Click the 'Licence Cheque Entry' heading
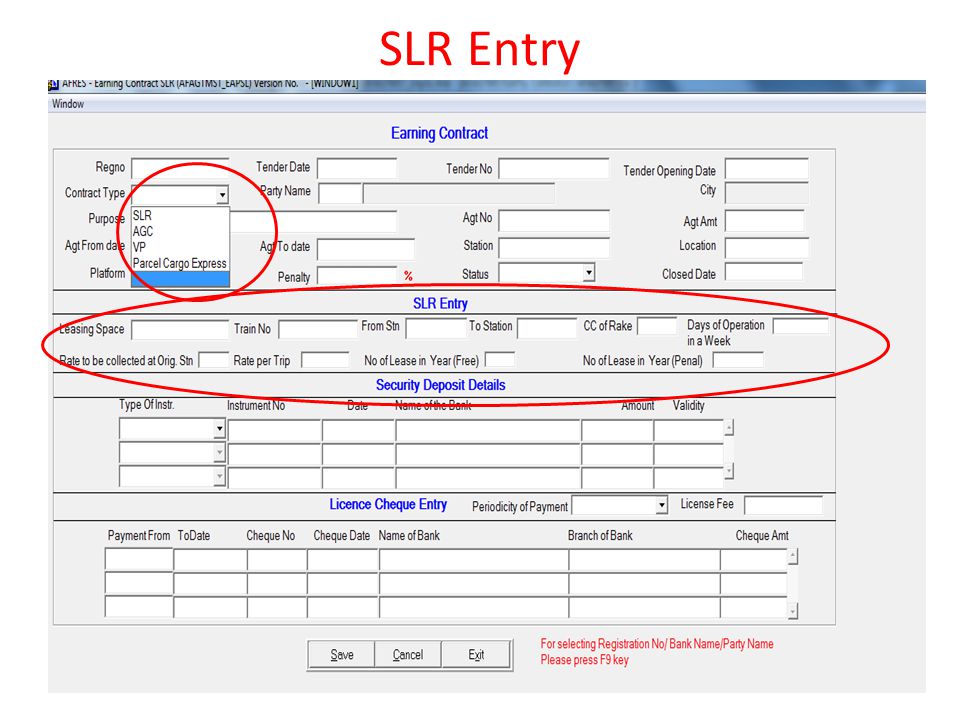960x720 pixels. click(x=388, y=504)
